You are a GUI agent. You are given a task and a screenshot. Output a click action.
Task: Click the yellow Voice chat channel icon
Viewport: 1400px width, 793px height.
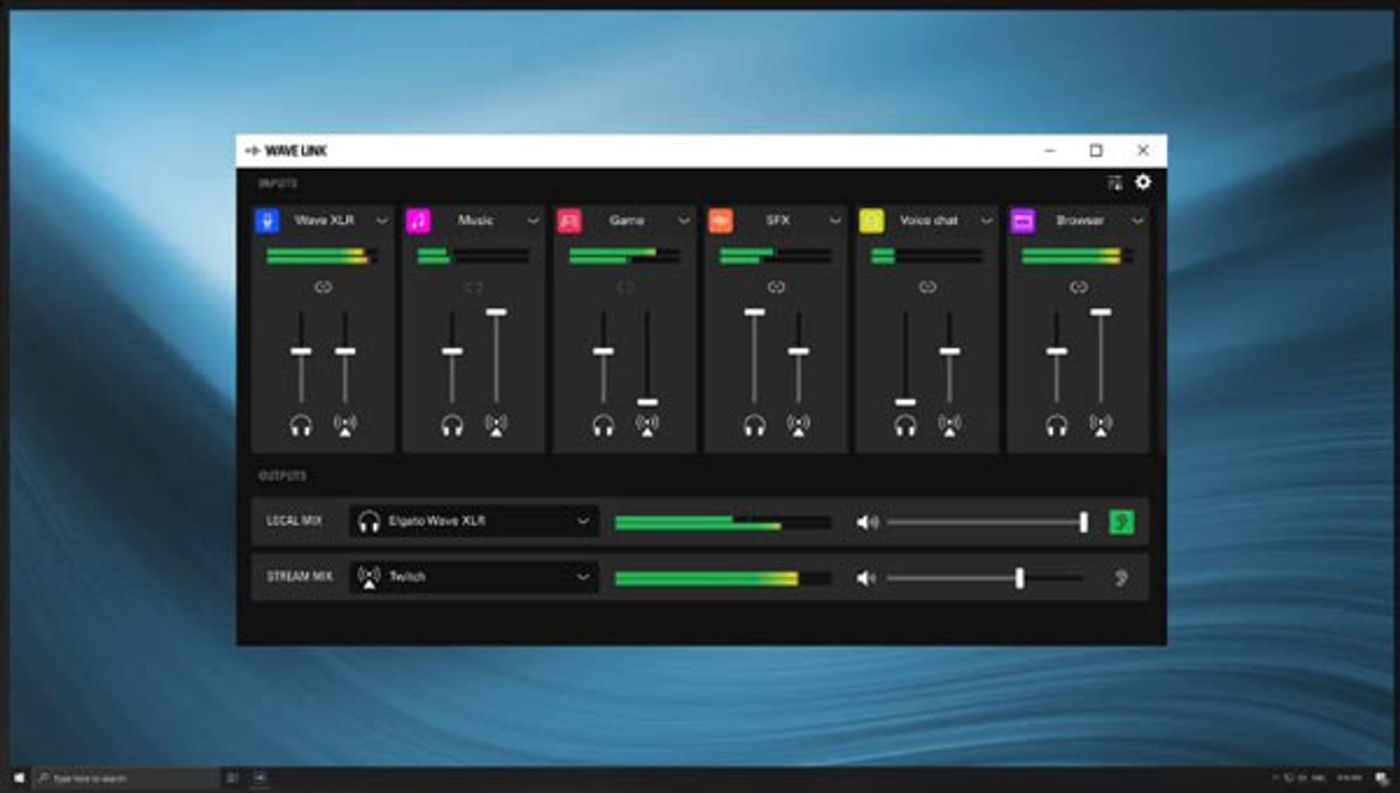[871, 221]
